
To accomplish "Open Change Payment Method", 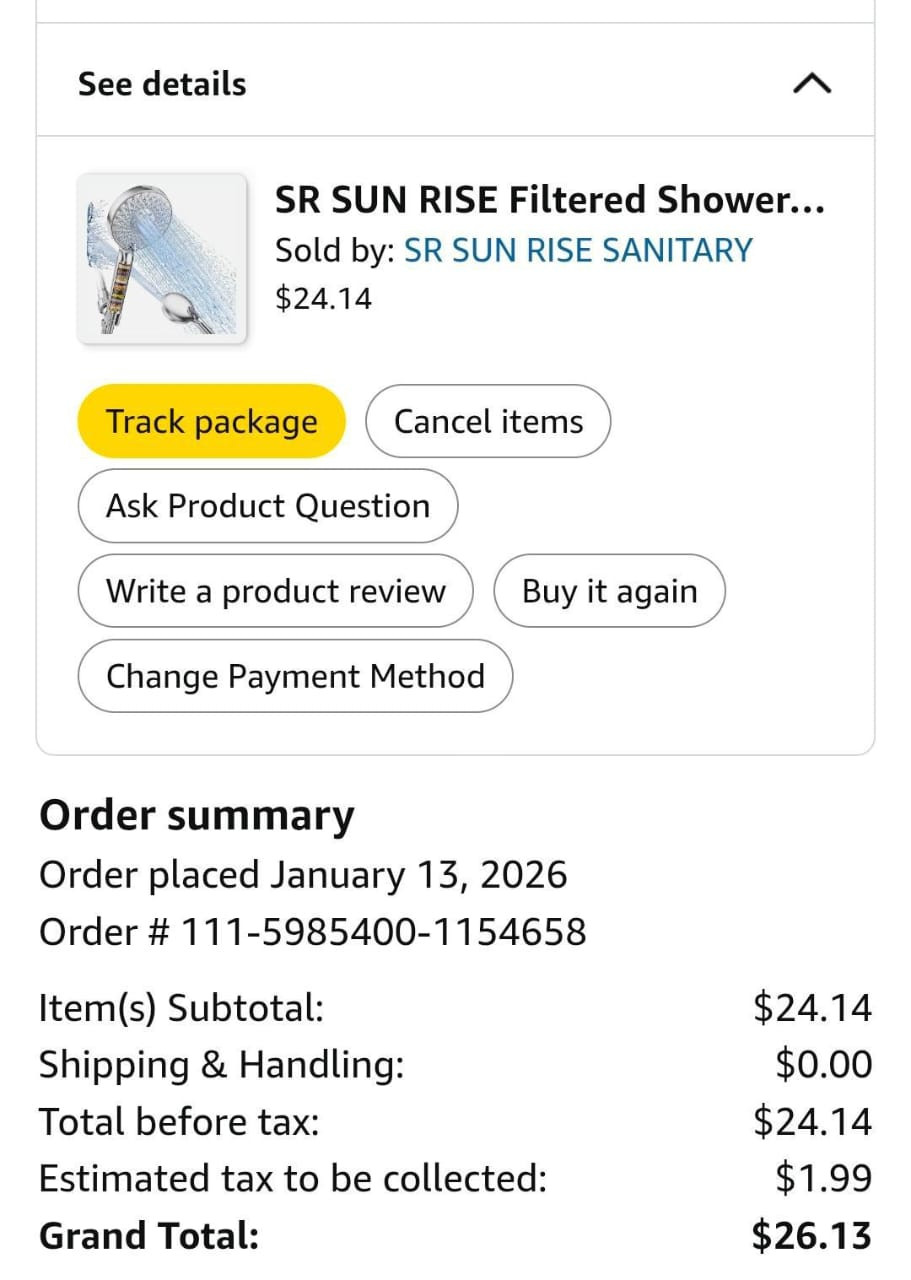I will [295, 676].
